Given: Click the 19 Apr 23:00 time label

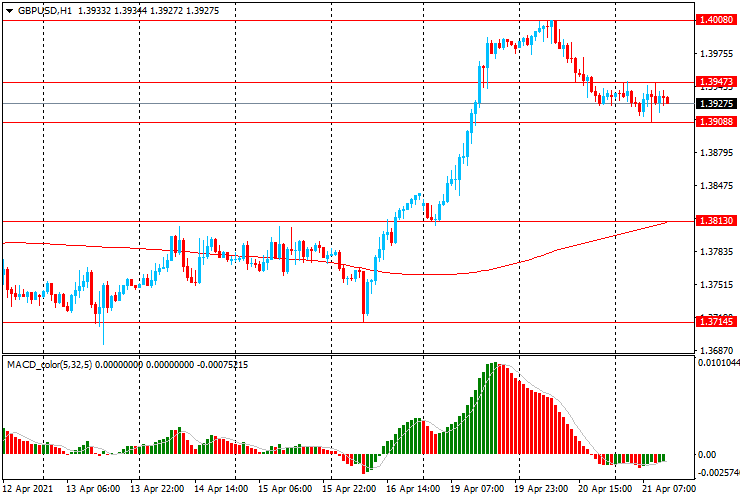Looking at the screenshot, I should pyautogui.click(x=541, y=489).
